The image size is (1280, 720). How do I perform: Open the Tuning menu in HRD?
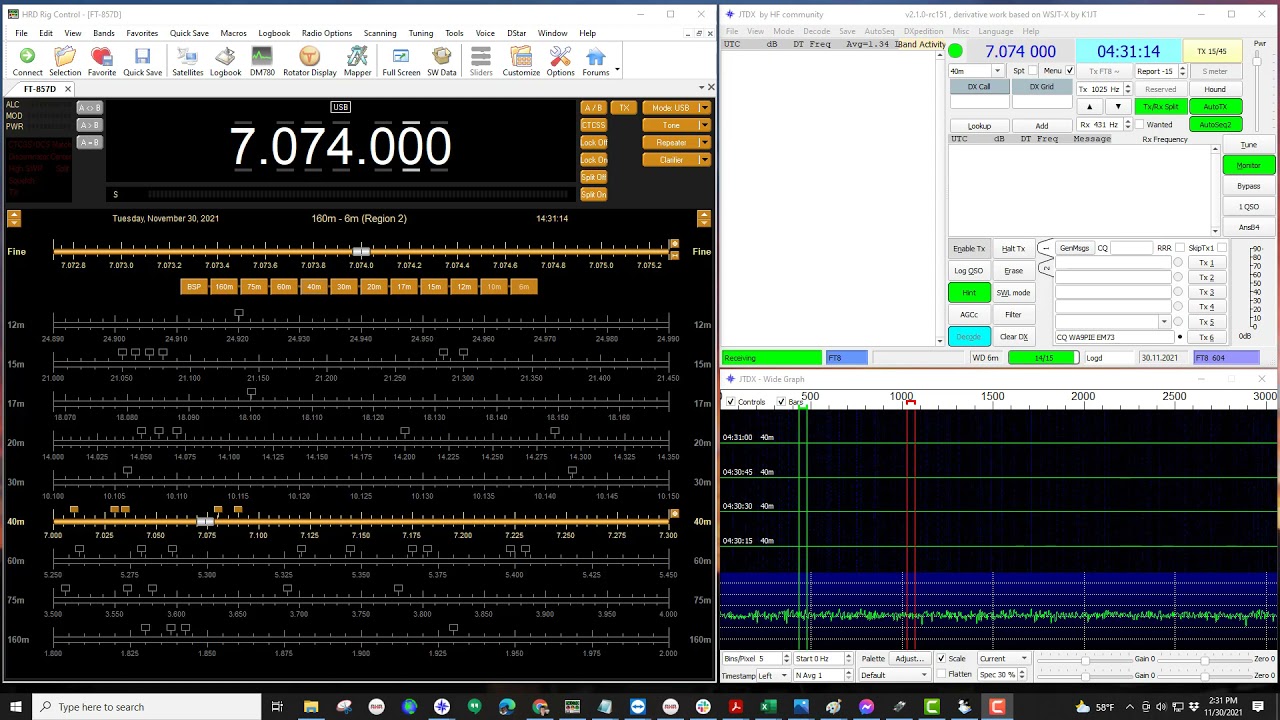pos(421,33)
